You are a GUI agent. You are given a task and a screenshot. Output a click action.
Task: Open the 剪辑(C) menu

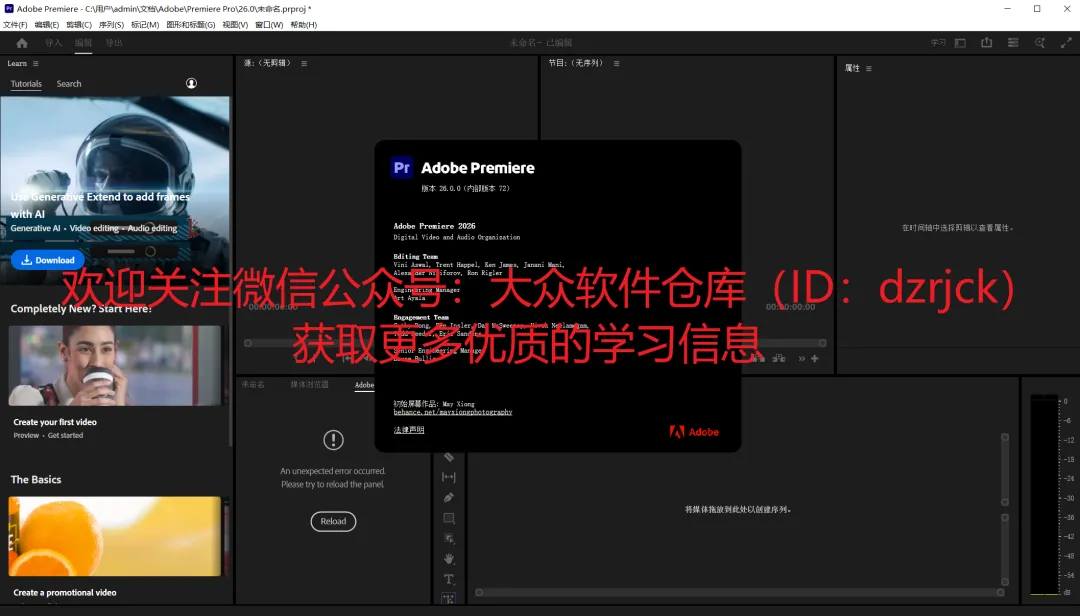pos(79,25)
